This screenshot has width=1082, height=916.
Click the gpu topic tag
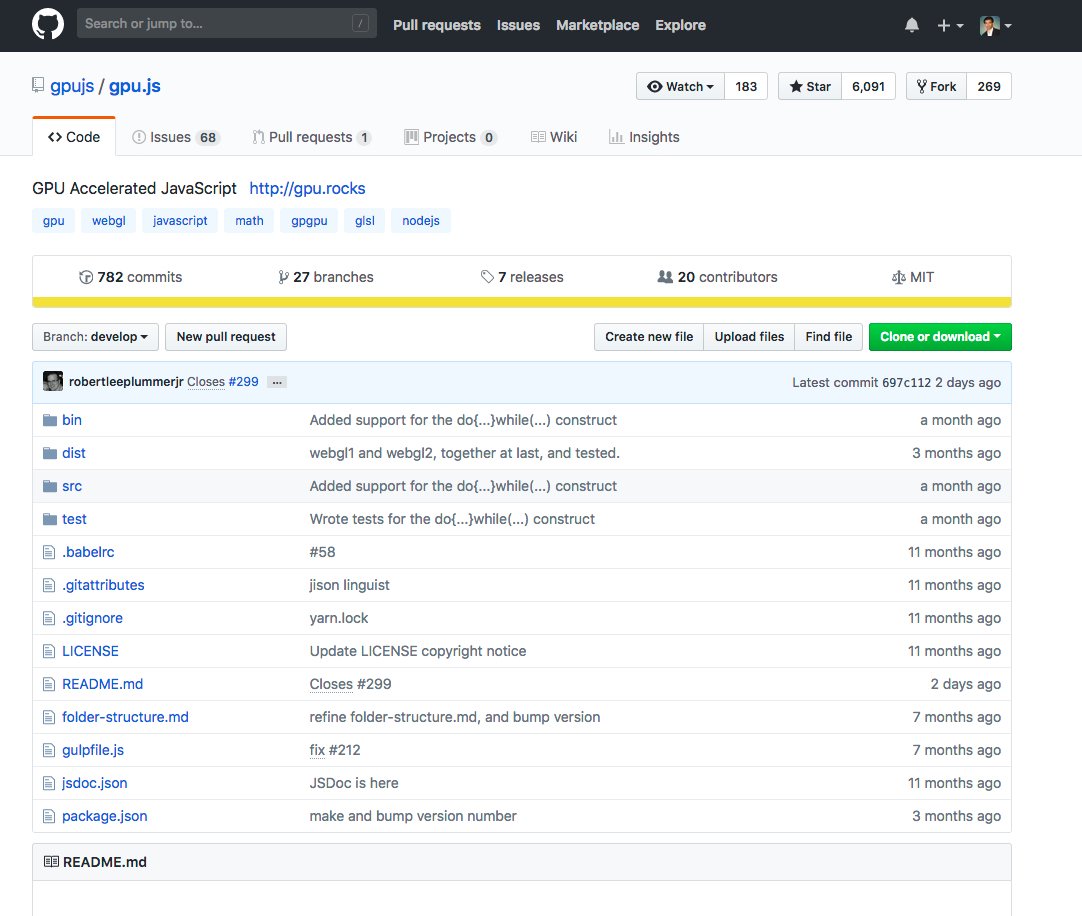[x=53, y=221]
